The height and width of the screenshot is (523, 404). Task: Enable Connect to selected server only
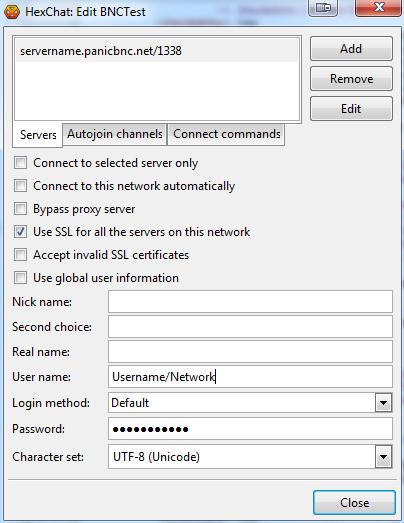[20, 163]
